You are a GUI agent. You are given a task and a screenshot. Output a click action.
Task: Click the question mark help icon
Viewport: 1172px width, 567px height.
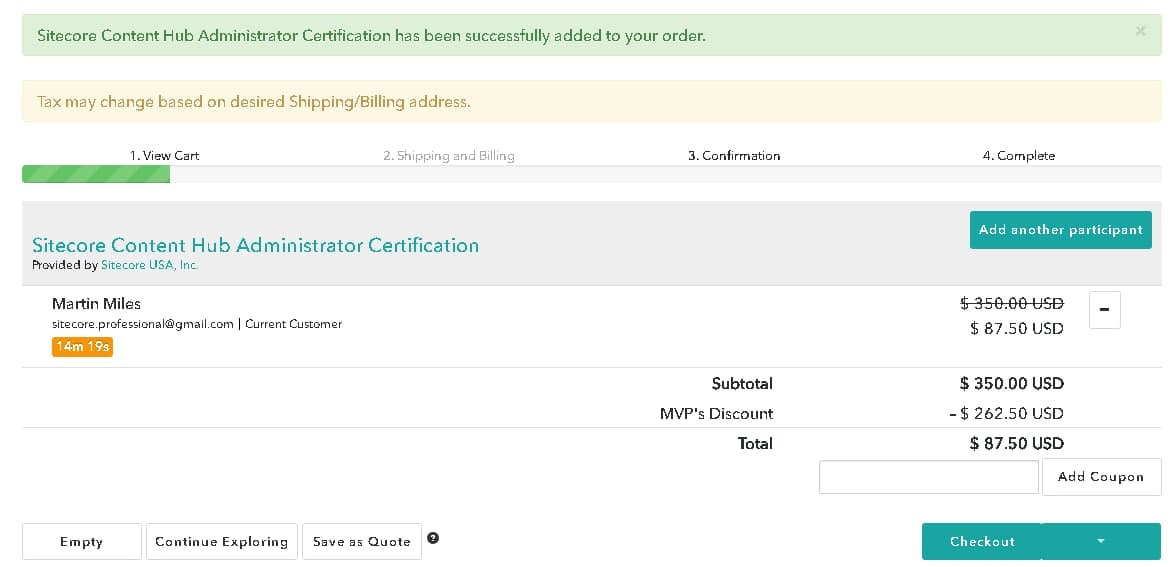(433, 538)
